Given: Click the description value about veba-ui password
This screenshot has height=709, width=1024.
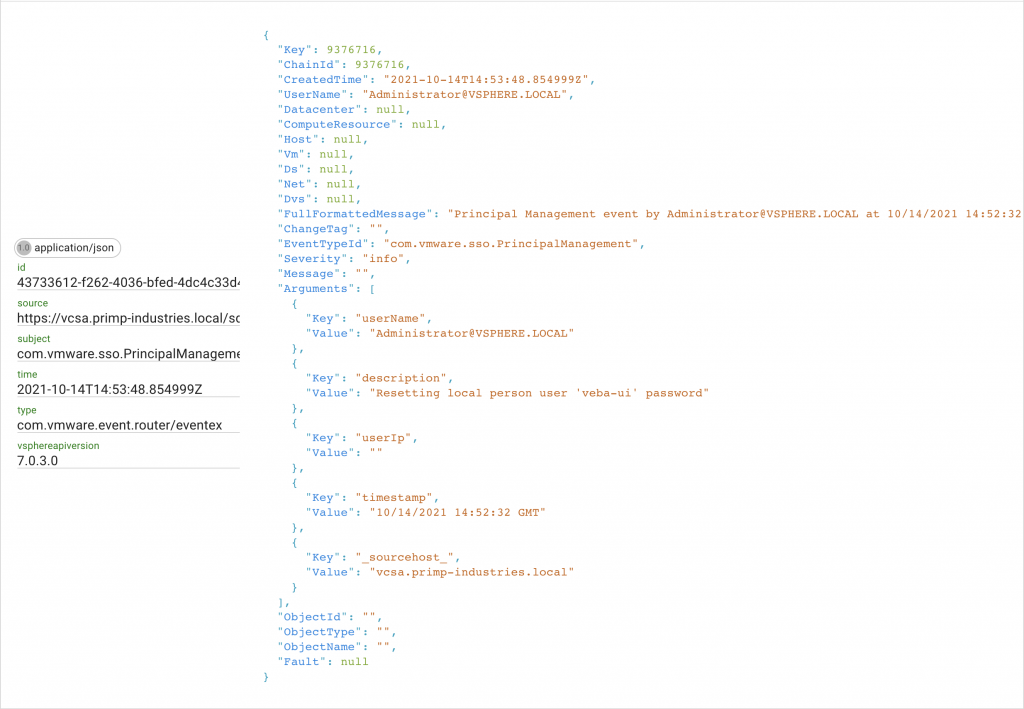Looking at the screenshot, I should [539, 393].
